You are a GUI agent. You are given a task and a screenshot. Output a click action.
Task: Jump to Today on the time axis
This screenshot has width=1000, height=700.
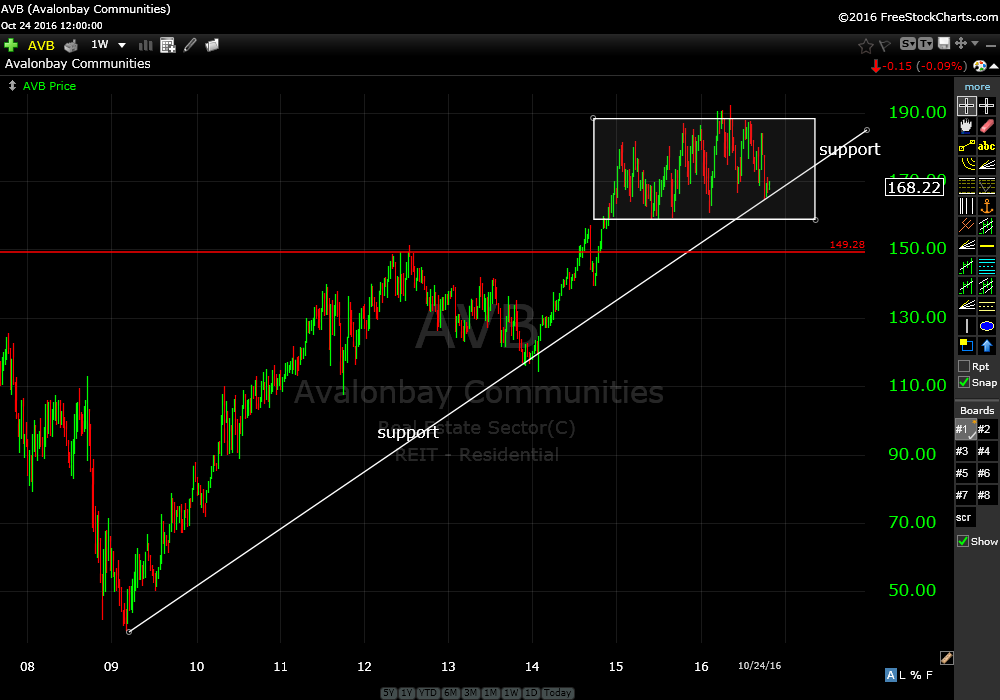pos(559,693)
